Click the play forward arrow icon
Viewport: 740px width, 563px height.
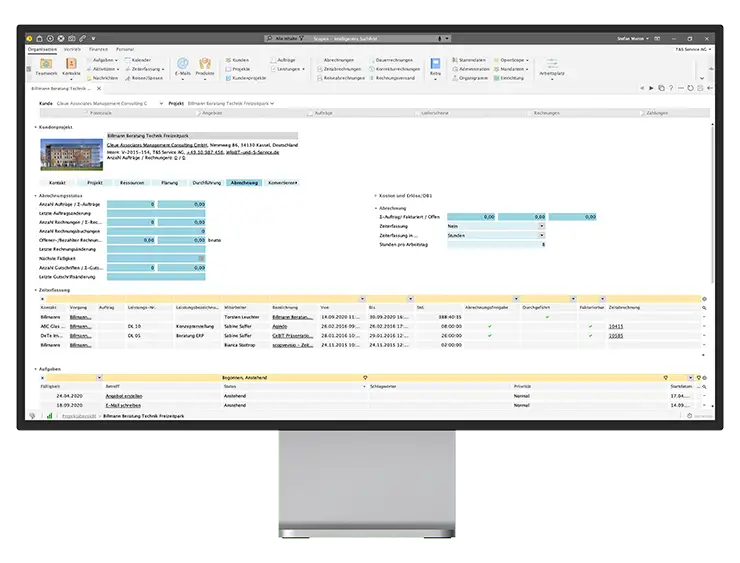pyautogui.click(x=651, y=88)
